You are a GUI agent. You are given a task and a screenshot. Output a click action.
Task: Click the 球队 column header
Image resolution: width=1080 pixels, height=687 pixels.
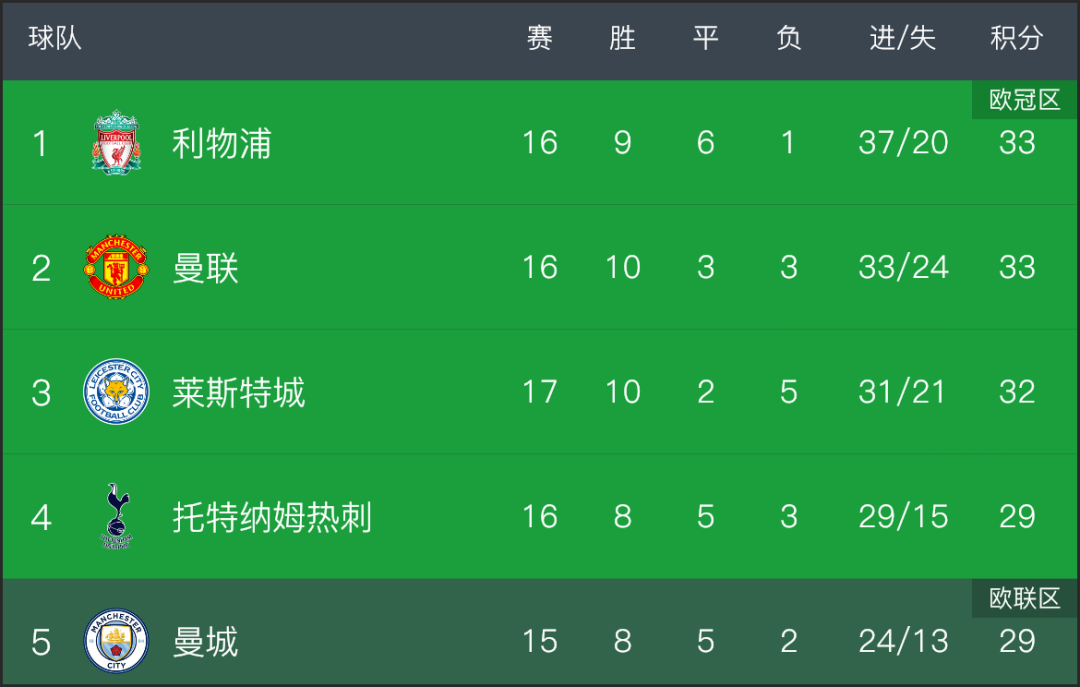(55, 38)
